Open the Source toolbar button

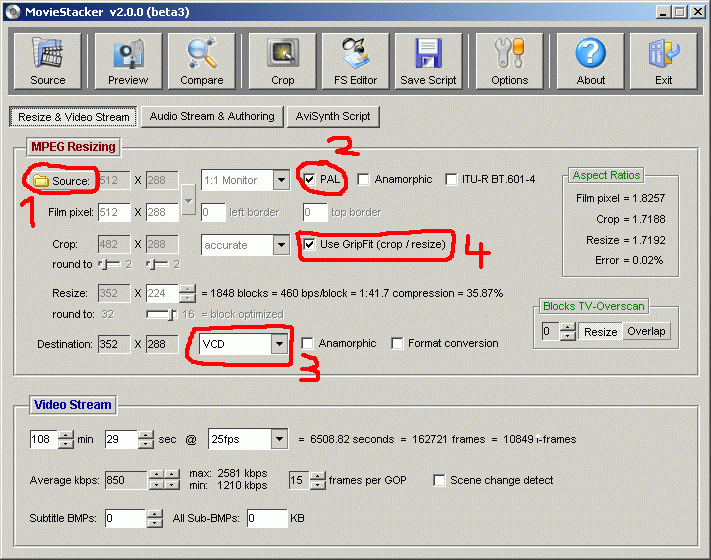pos(48,61)
